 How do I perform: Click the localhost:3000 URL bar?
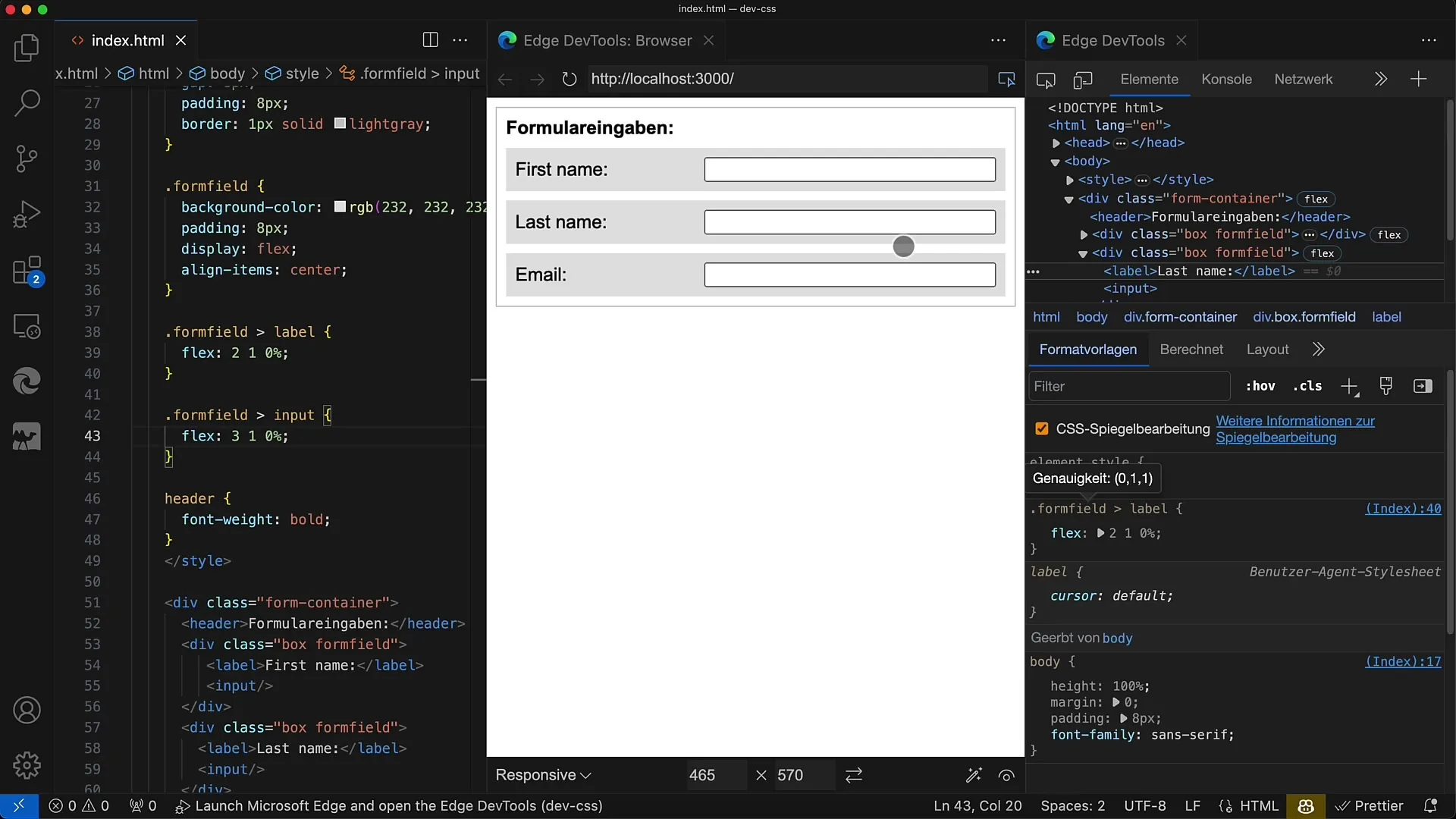(786, 79)
